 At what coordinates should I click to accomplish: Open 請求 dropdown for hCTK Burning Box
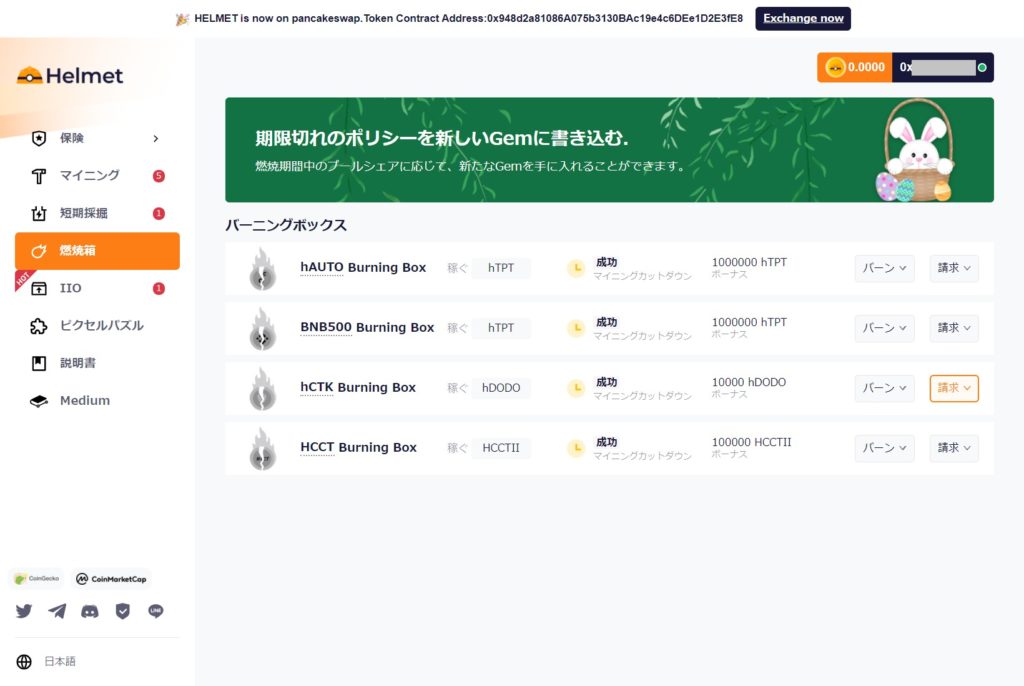tap(954, 388)
